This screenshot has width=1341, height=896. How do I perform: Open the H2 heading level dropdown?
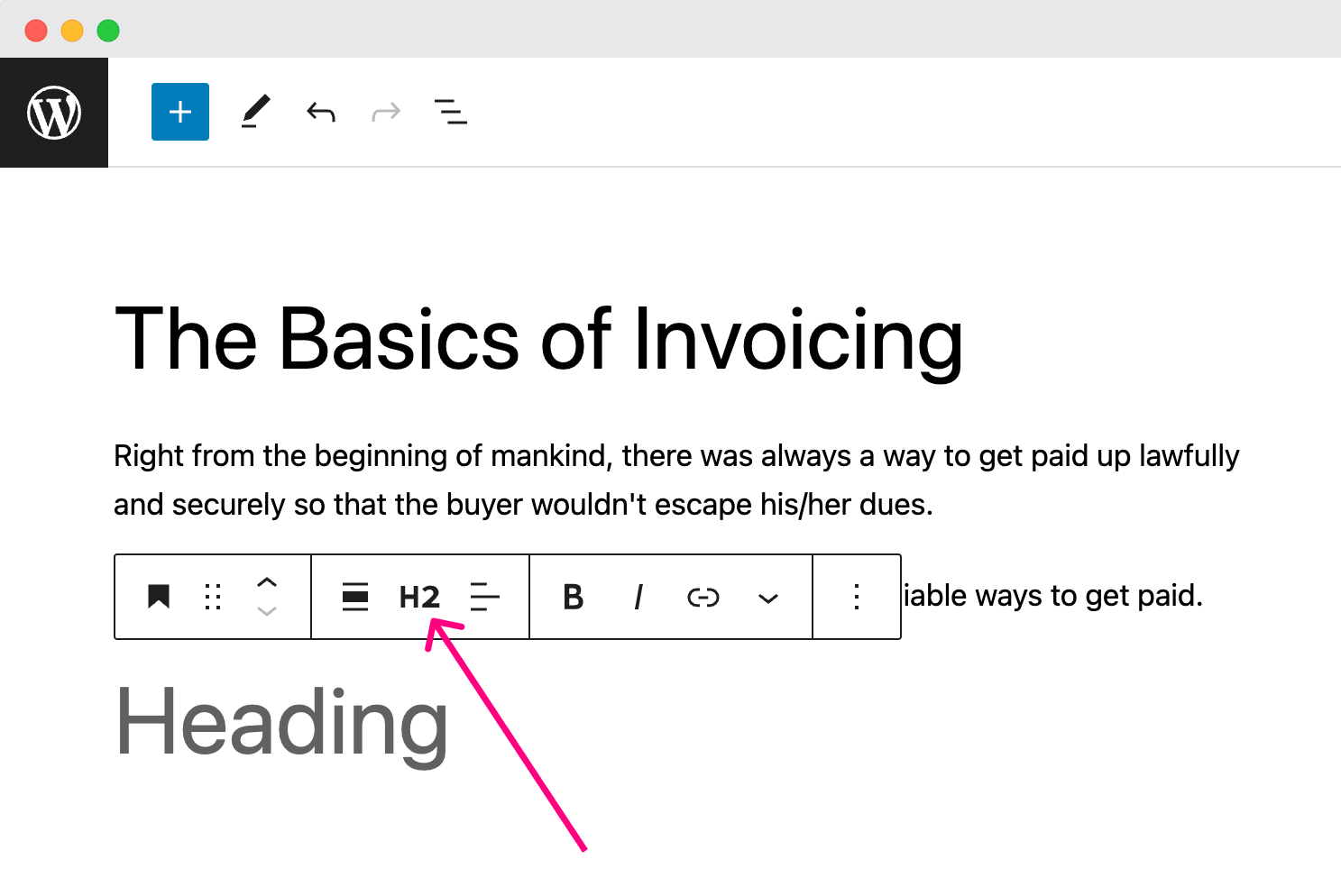coord(419,597)
